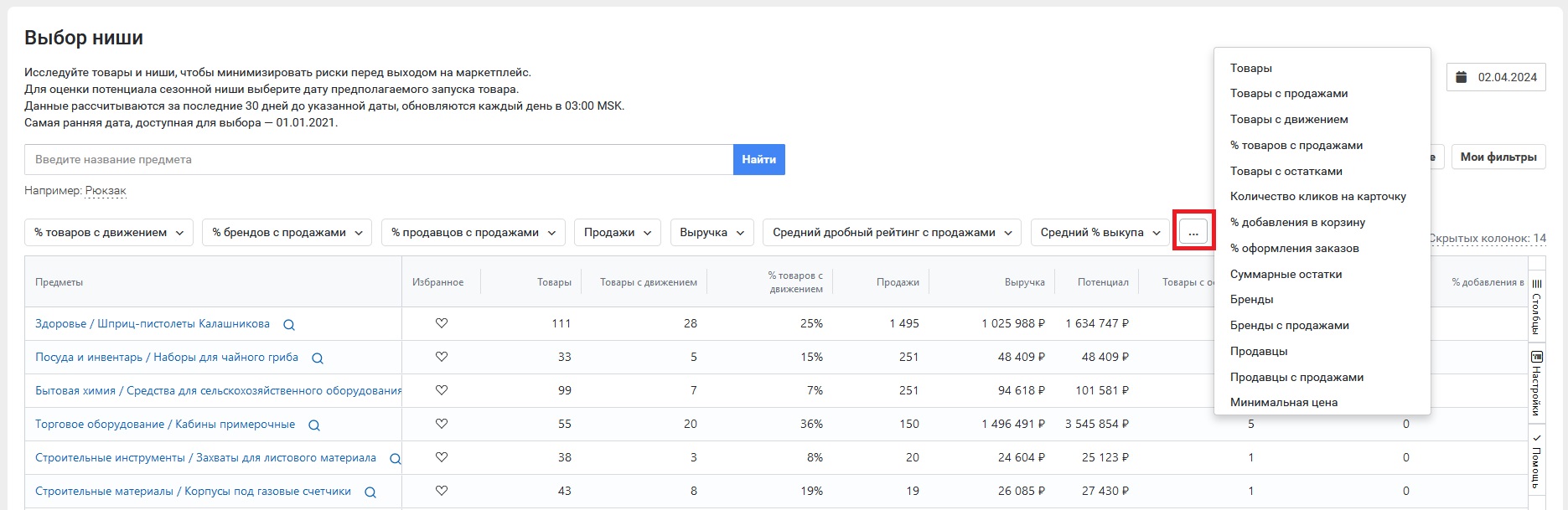Open Посуда и инвентарь / Наборы для чайного гриба
The width and height of the screenshot is (1568, 510).
click(x=167, y=357)
